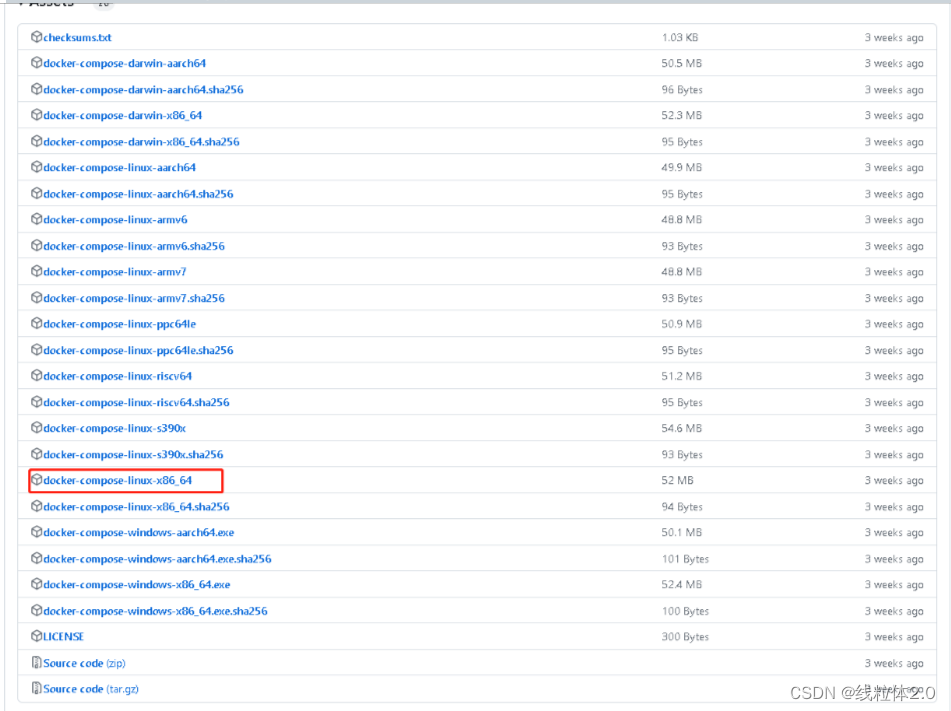Click "3 weeks ago" in checksums.txt row
Screen dimensions: 951x711
[x=894, y=38]
